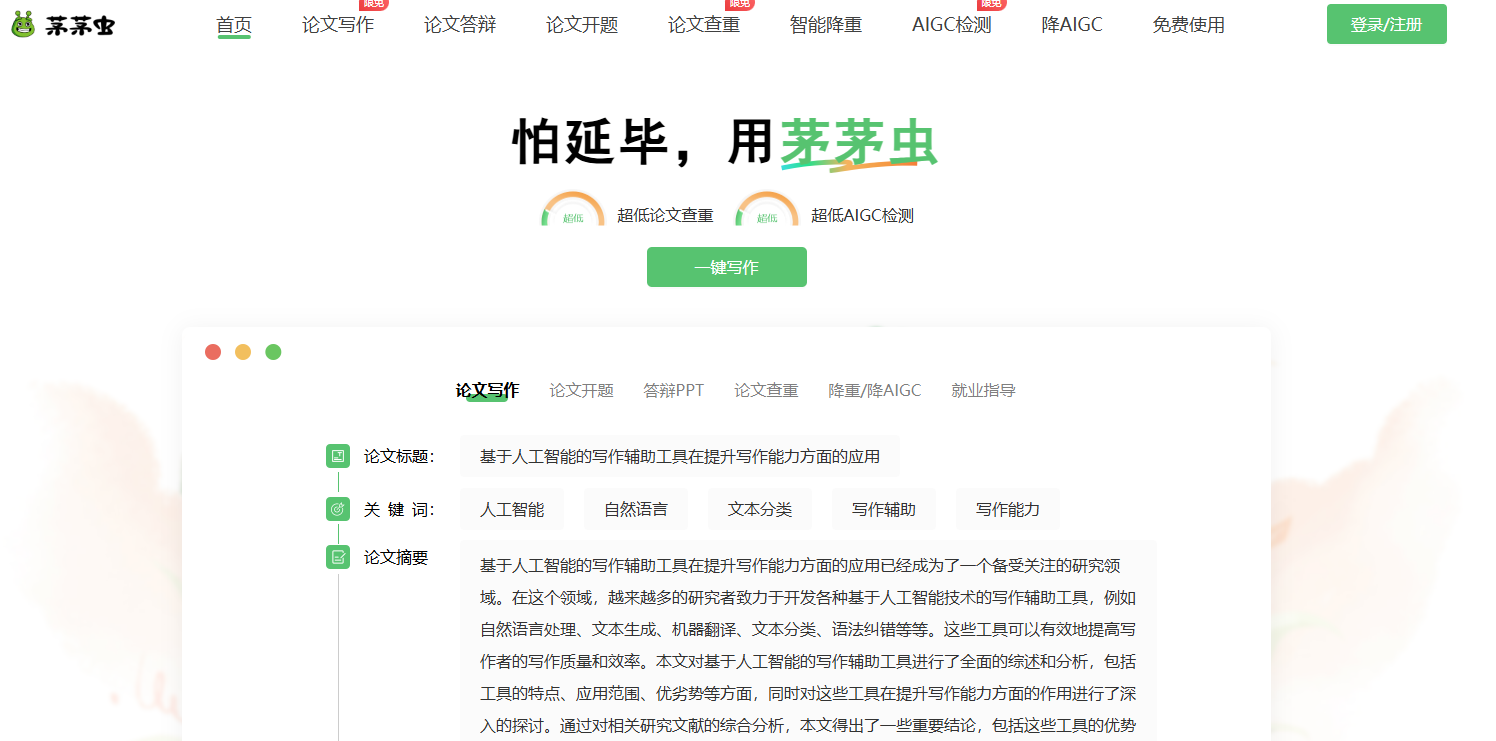Click the abstract paragraph text box

[x=808, y=641]
